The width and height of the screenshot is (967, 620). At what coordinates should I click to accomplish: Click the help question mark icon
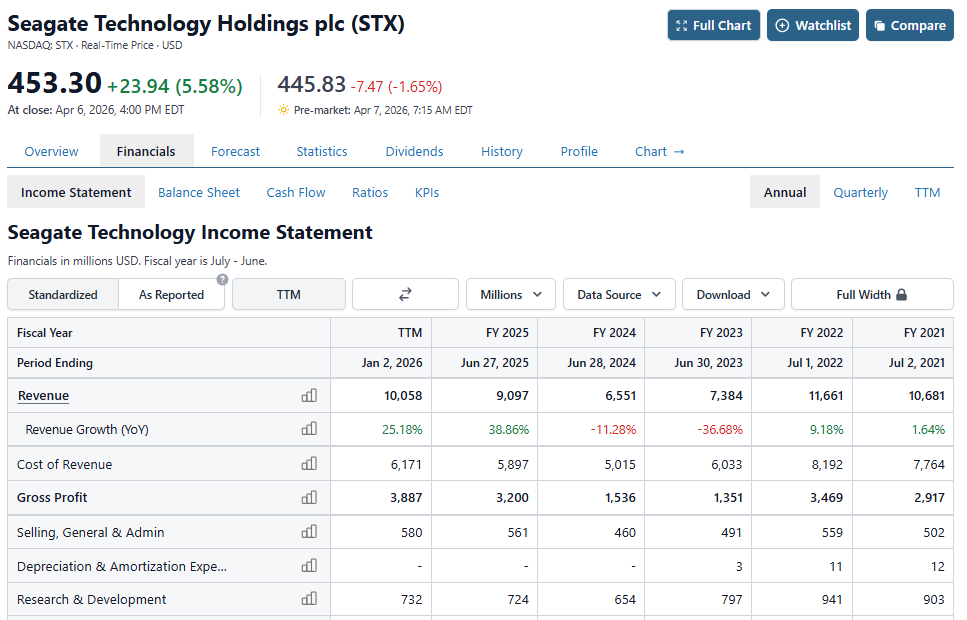pos(223,279)
